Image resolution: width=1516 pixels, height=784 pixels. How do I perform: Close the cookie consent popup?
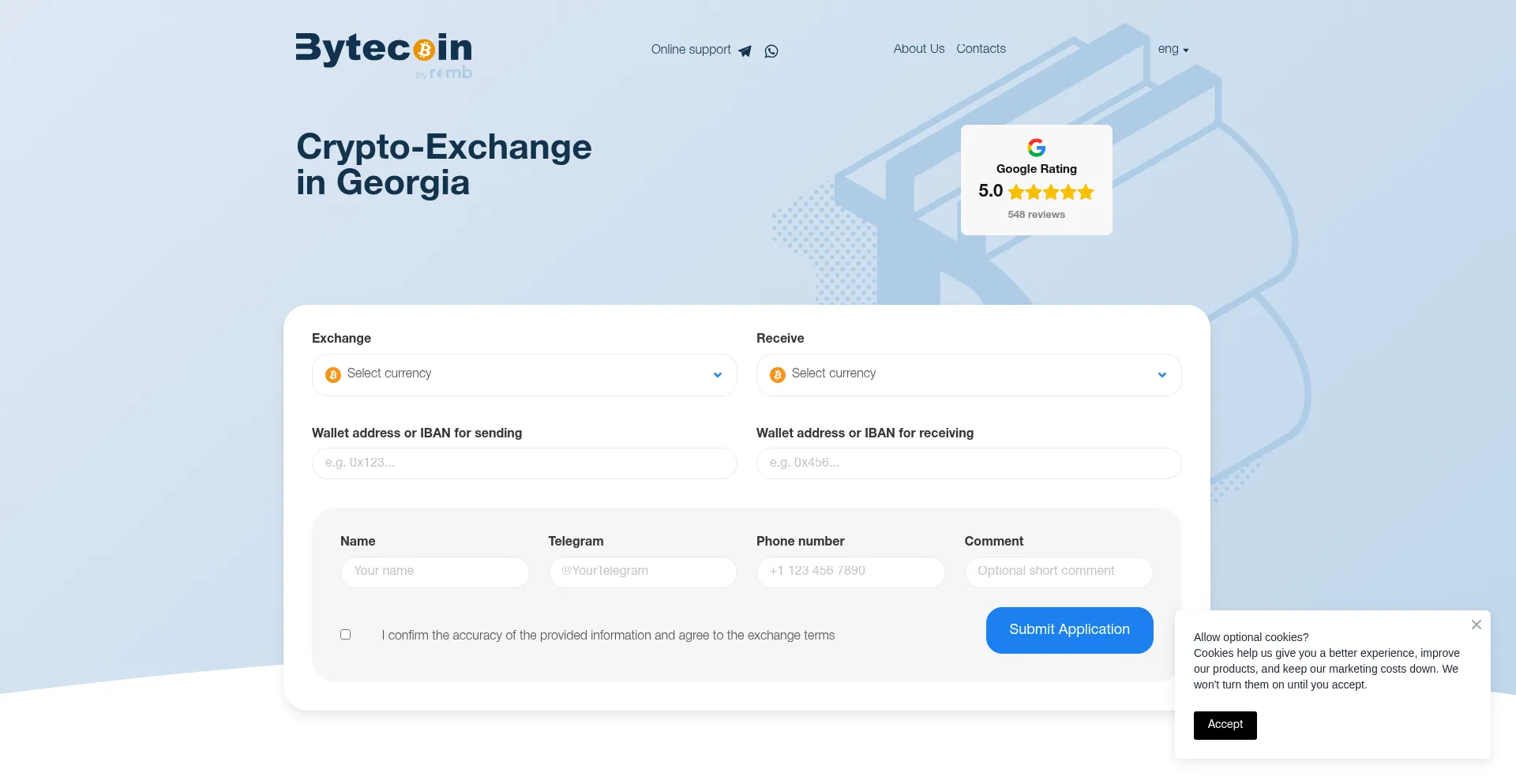[1476, 625]
